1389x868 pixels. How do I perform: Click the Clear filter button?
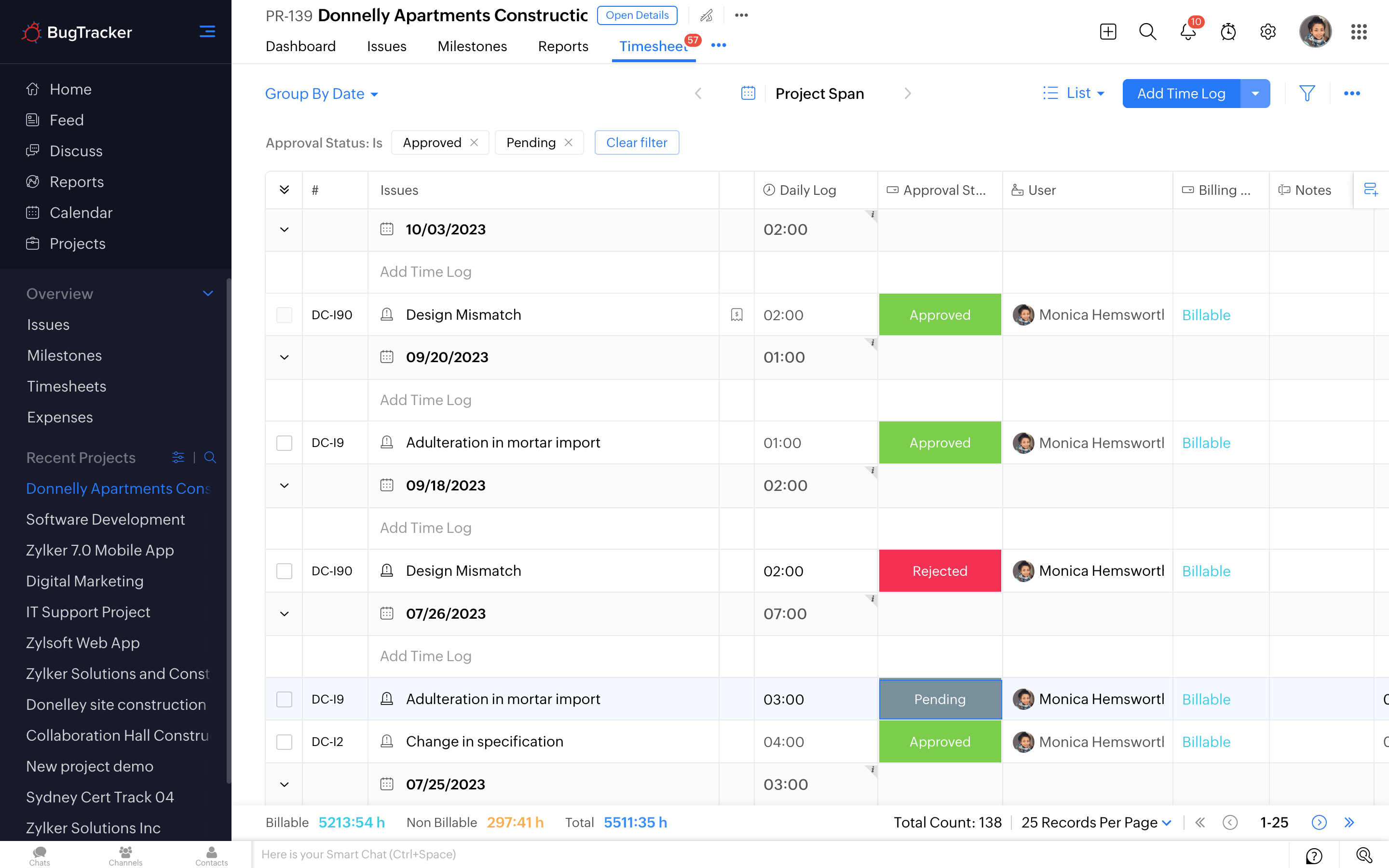[x=636, y=142]
